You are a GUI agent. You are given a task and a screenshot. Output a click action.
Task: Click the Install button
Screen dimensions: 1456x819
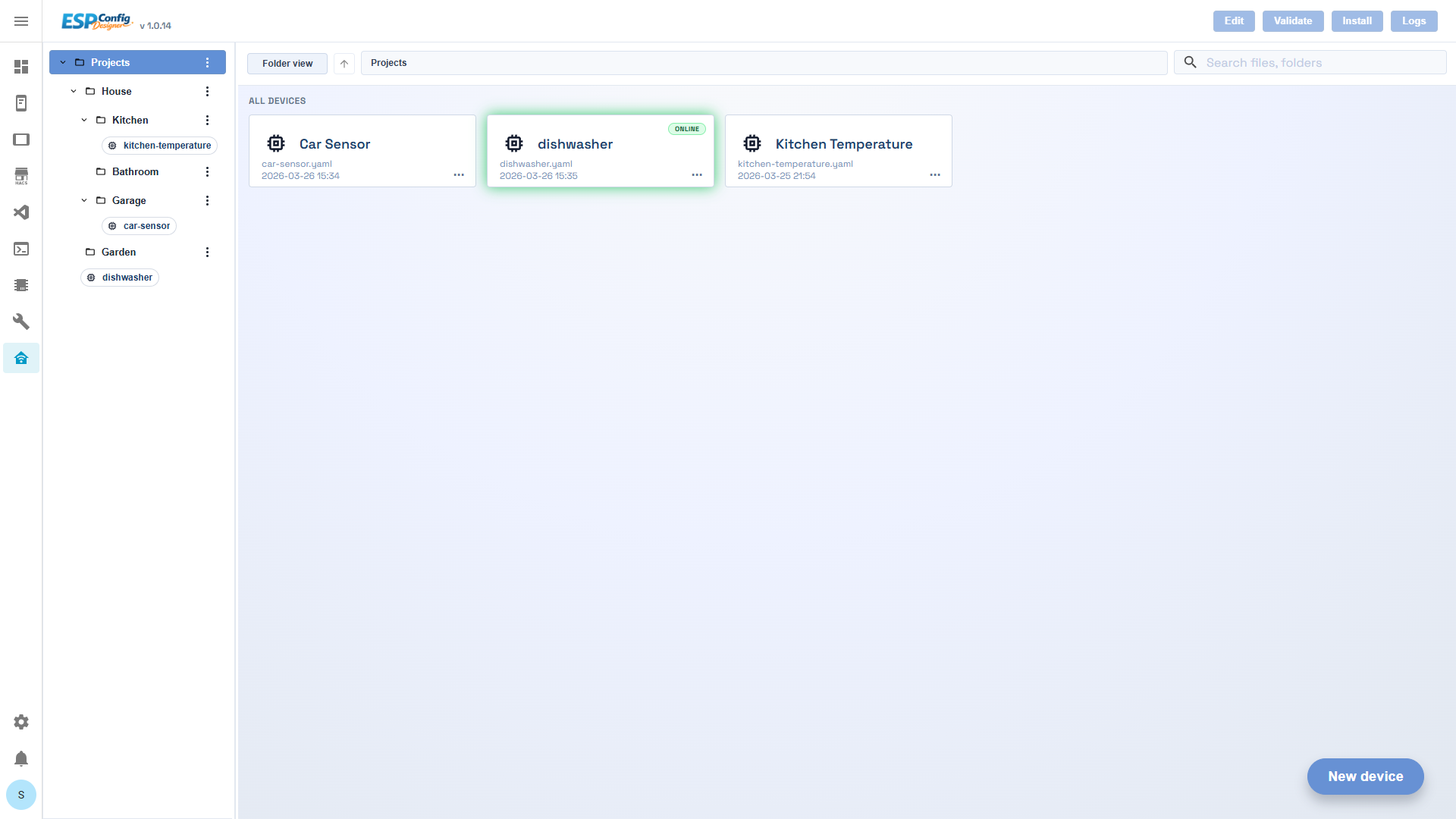pyautogui.click(x=1357, y=21)
